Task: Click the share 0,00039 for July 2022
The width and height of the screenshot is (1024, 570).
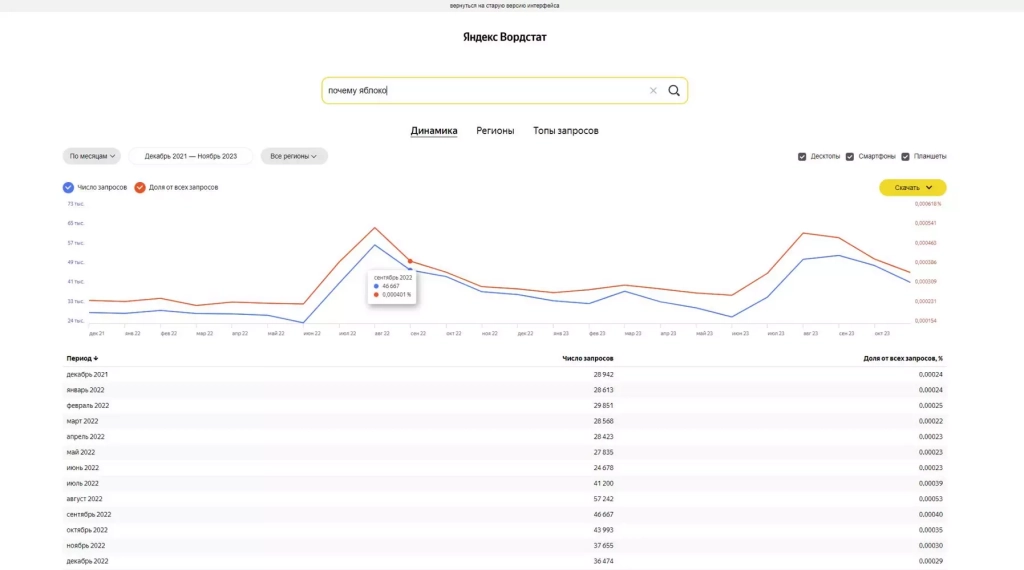Action: tap(931, 484)
